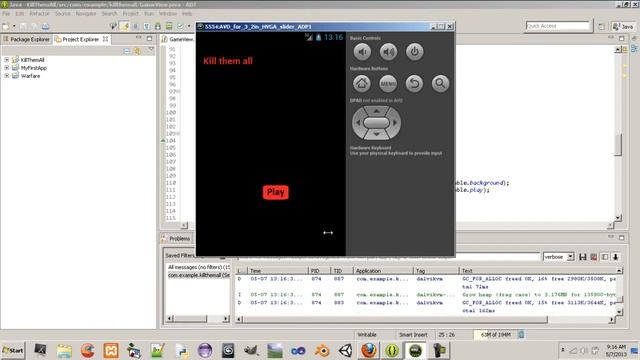Viewport: 640px width, 360px height.
Task: Click the DPAD up arrow
Action: 376,111
